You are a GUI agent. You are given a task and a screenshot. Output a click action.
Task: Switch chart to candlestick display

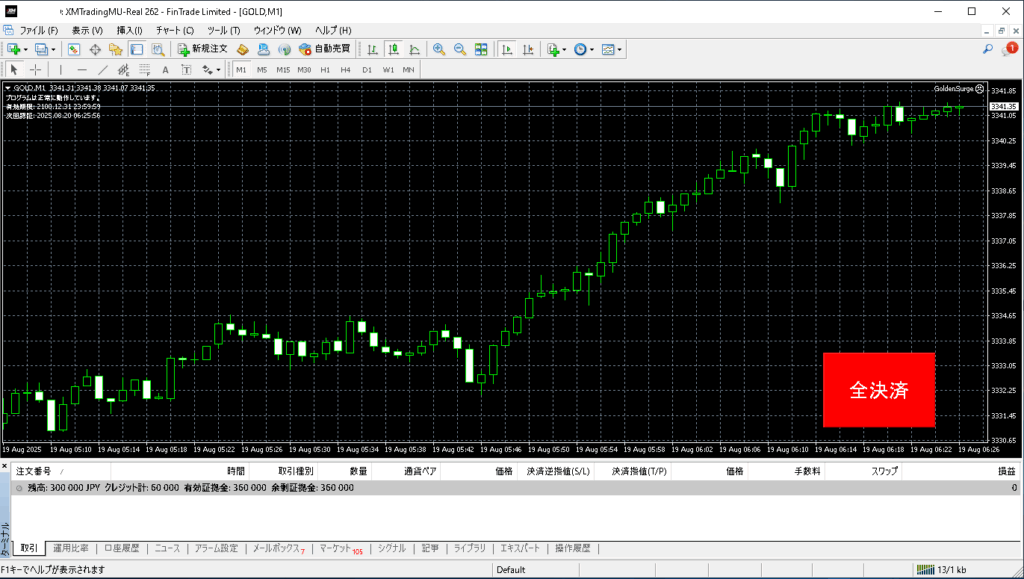(393, 49)
